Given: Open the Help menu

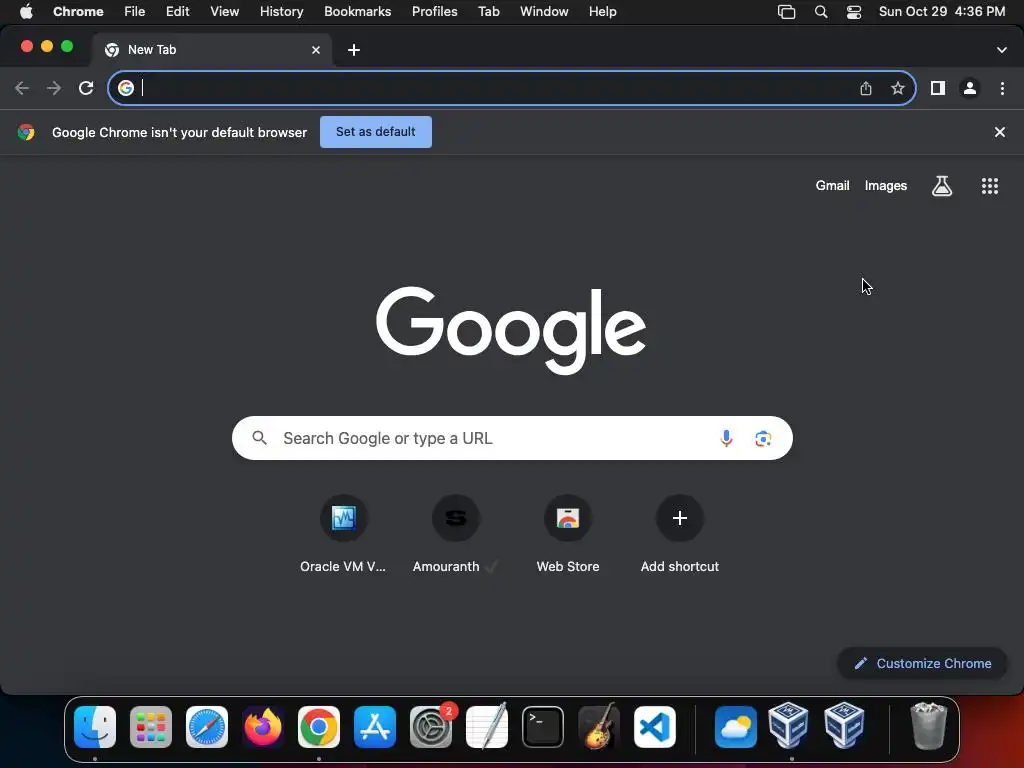Looking at the screenshot, I should pos(602,12).
